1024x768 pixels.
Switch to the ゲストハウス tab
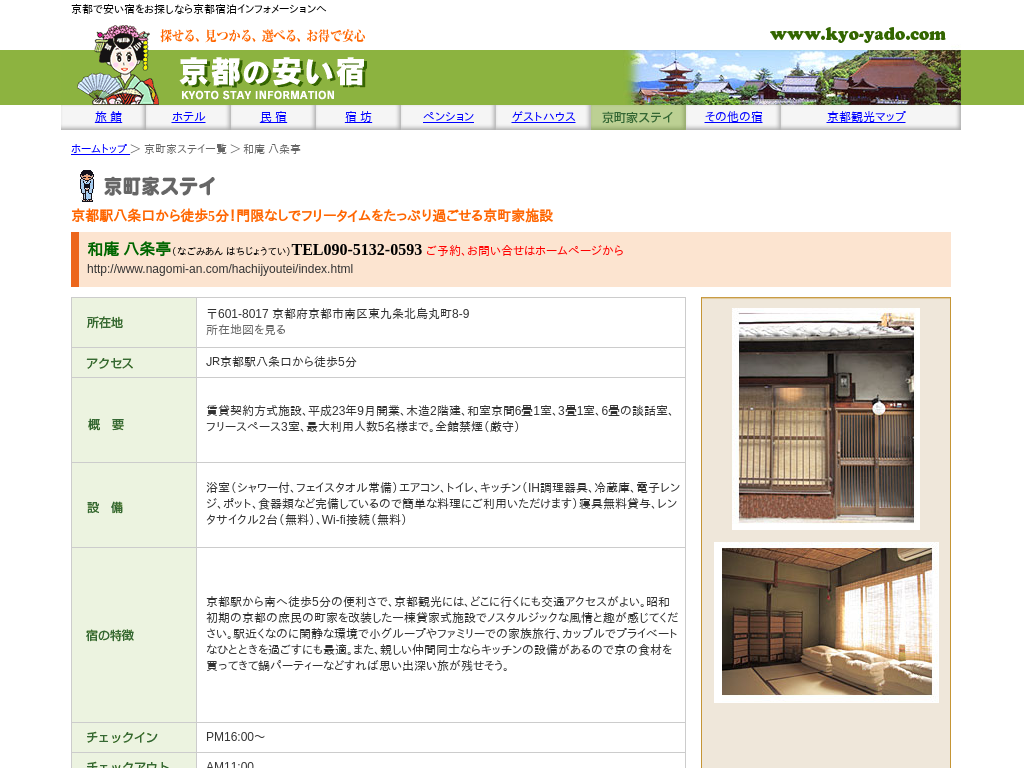click(x=543, y=117)
